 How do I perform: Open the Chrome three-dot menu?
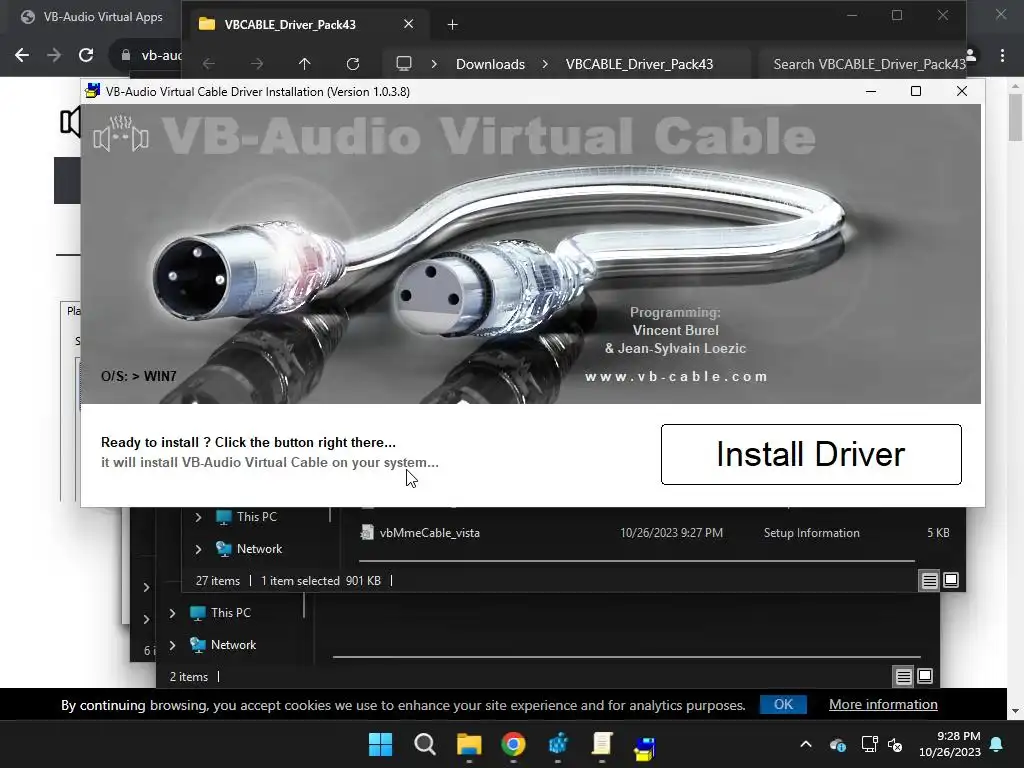pyautogui.click(x=1002, y=56)
